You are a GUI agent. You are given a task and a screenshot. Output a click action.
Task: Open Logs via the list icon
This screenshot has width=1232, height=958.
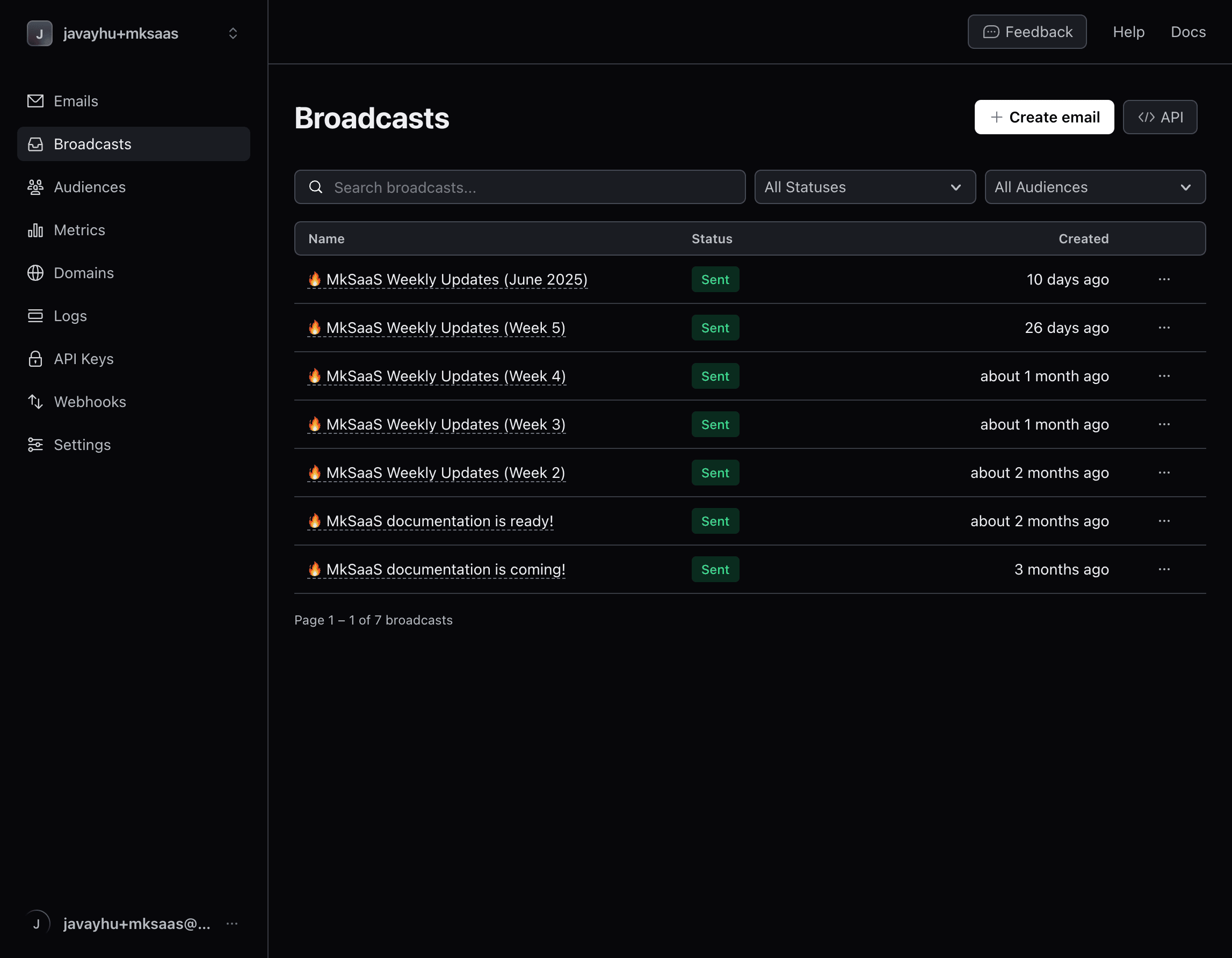pos(35,316)
